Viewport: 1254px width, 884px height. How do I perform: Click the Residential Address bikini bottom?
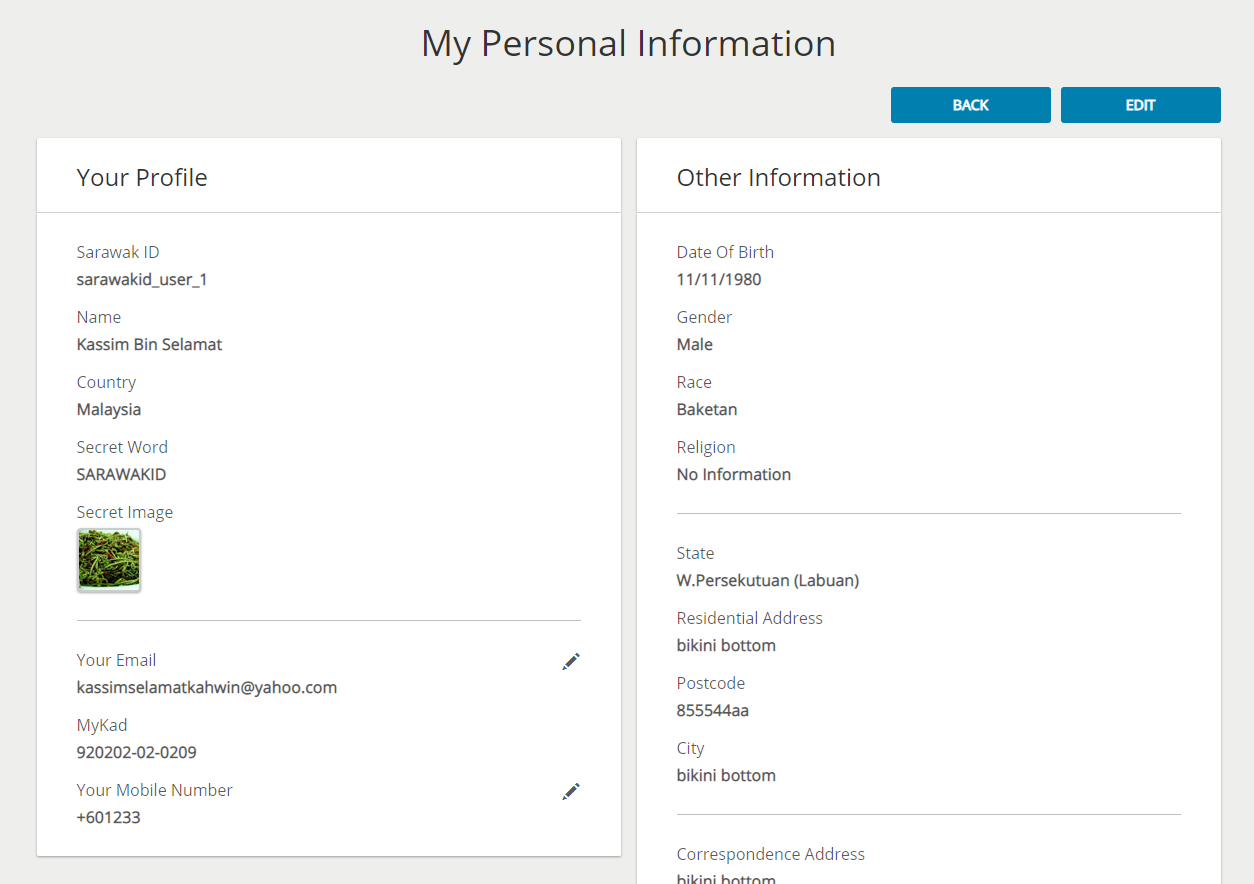coord(725,645)
